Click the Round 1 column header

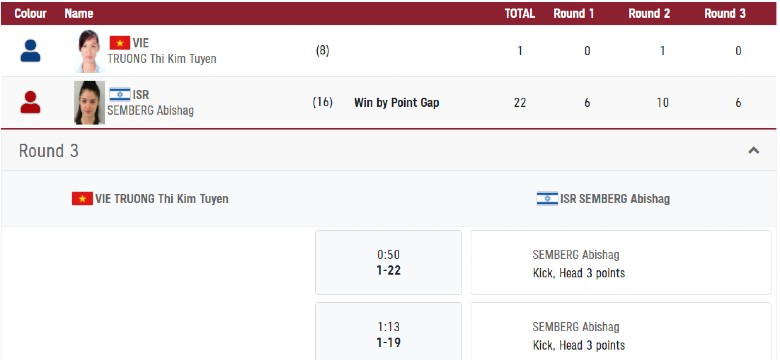tap(574, 13)
